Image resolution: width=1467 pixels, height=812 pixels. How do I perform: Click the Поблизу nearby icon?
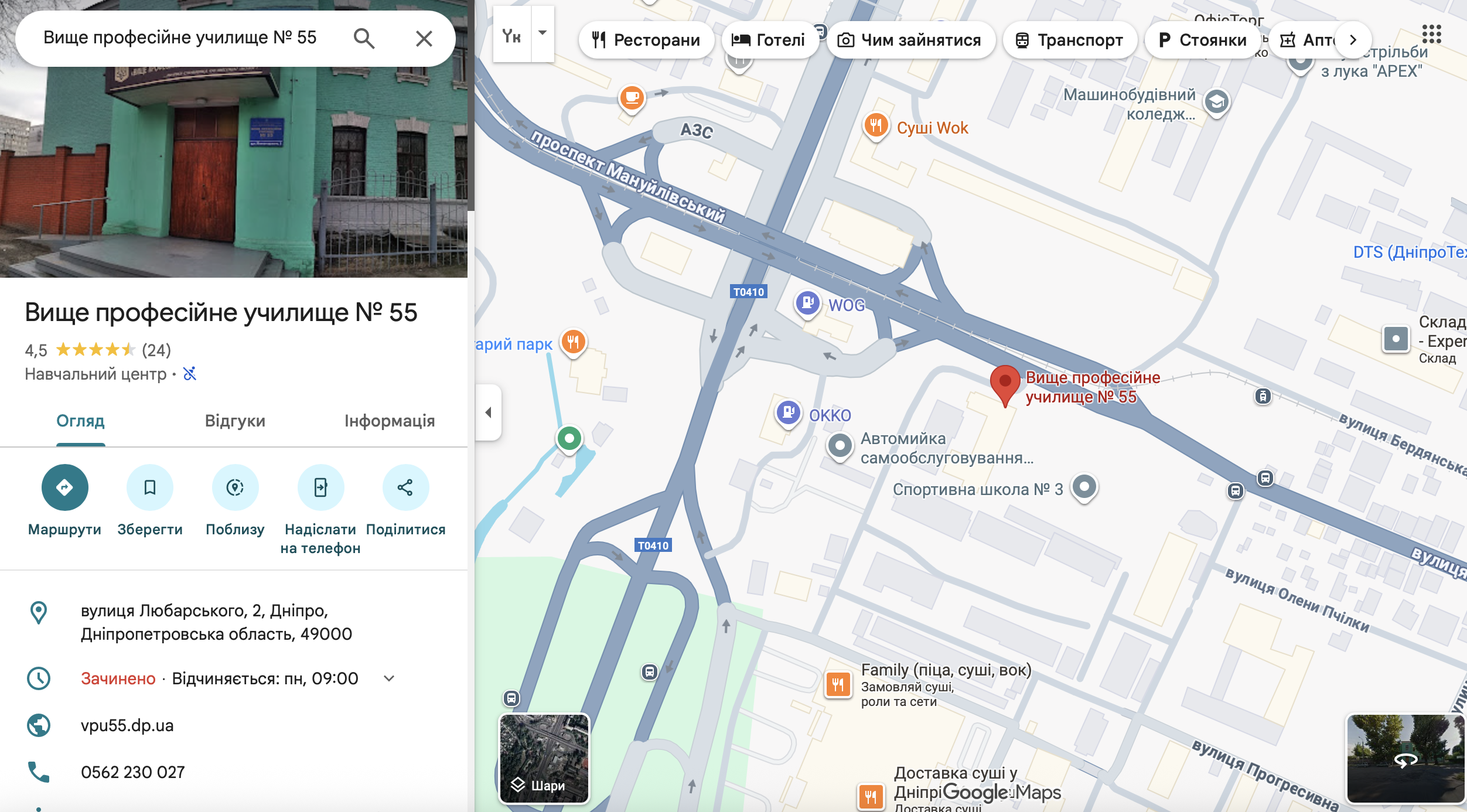[235, 487]
